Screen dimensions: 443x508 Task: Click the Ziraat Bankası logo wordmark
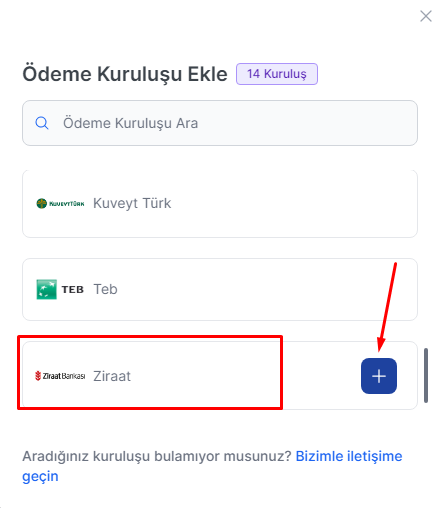[64, 376]
